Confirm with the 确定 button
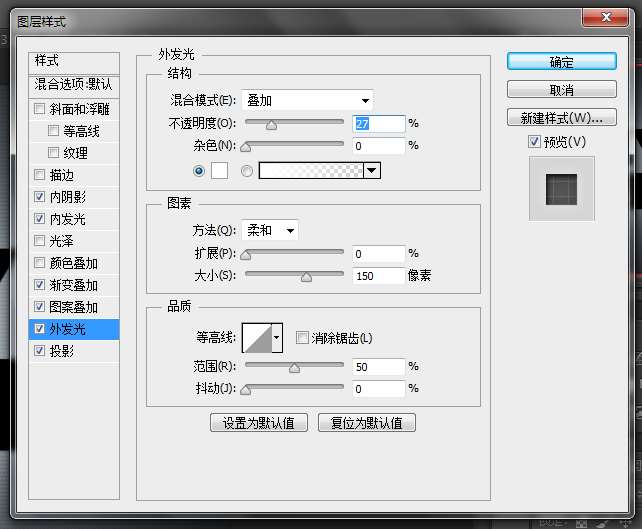 click(562, 61)
